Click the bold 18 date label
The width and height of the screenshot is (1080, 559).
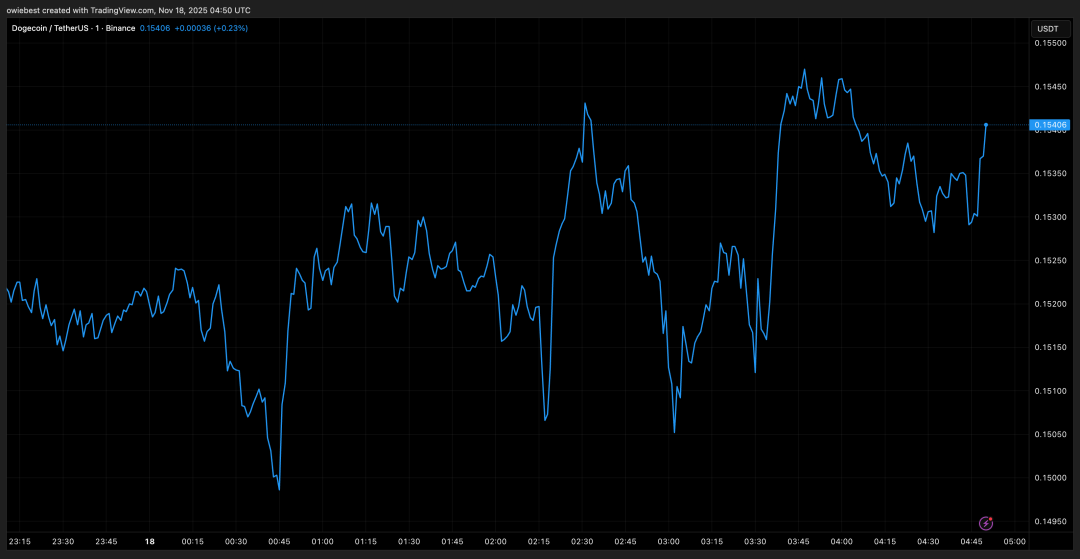pos(149,541)
